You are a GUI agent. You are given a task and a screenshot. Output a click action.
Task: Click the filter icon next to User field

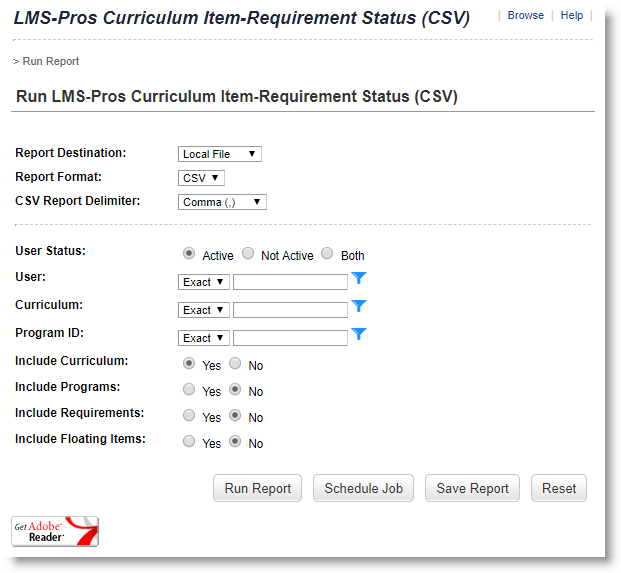tap(360, 279)
